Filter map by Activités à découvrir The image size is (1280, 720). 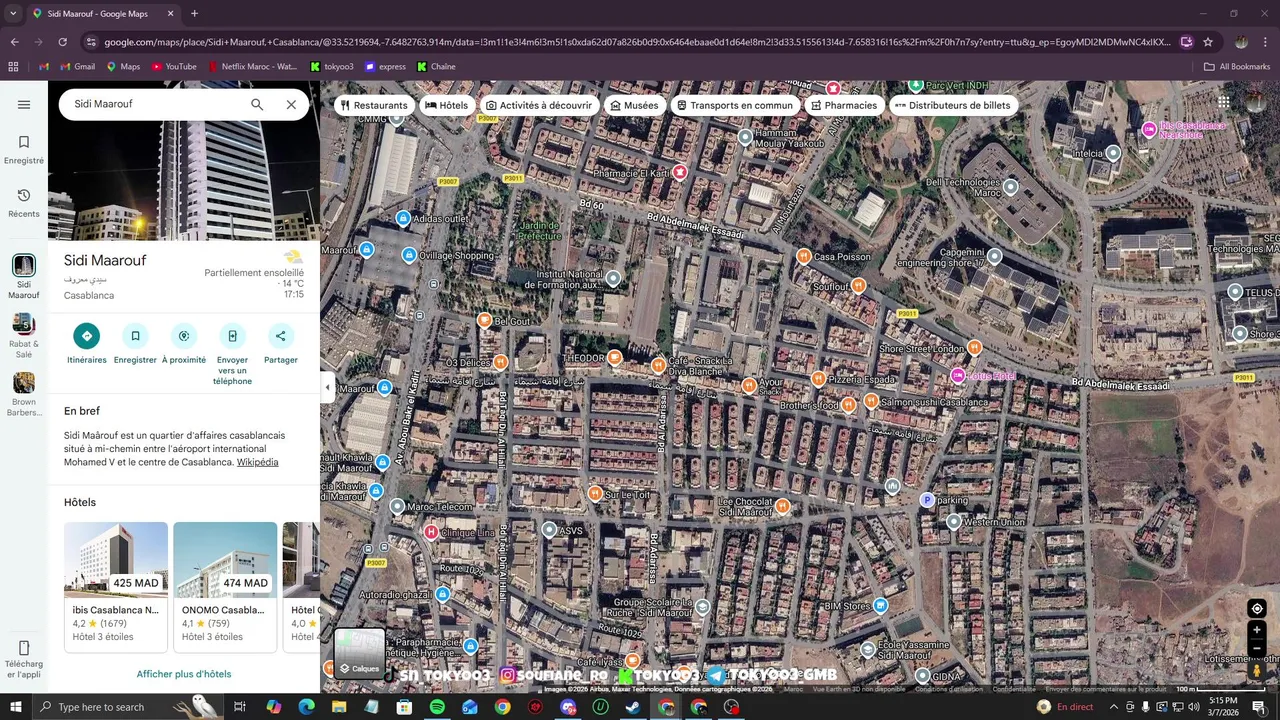(x=538, y=105)
